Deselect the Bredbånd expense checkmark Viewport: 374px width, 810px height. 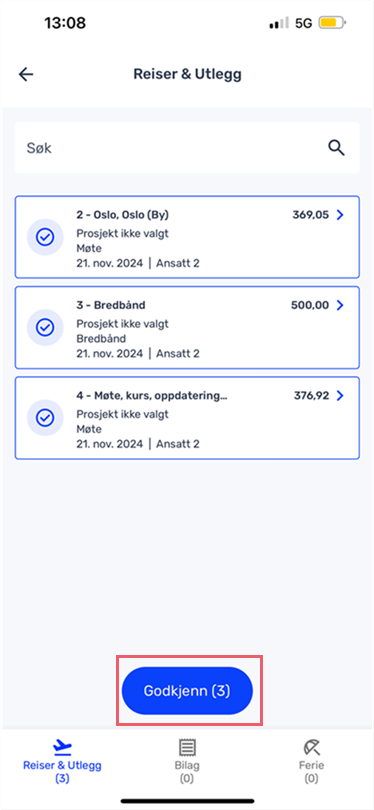click(x=45, y=327)
